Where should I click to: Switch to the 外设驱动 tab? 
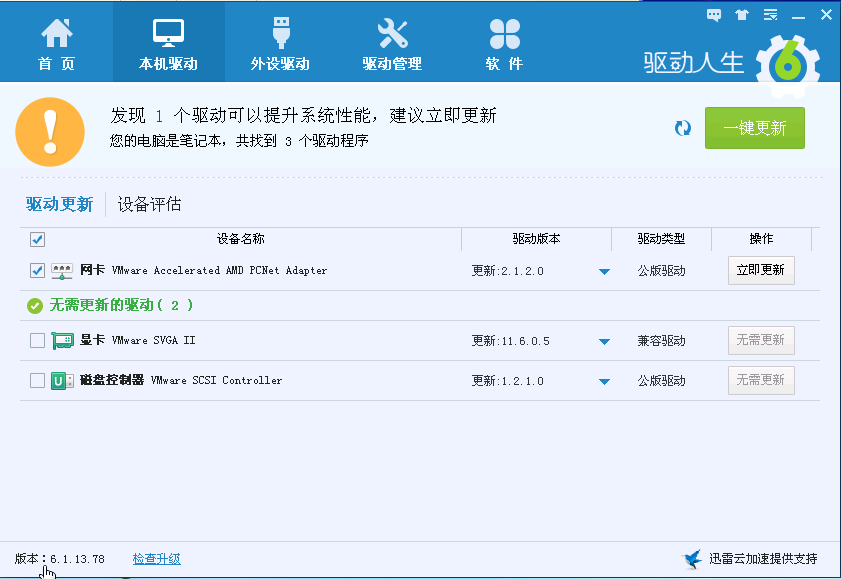[281, 43]
